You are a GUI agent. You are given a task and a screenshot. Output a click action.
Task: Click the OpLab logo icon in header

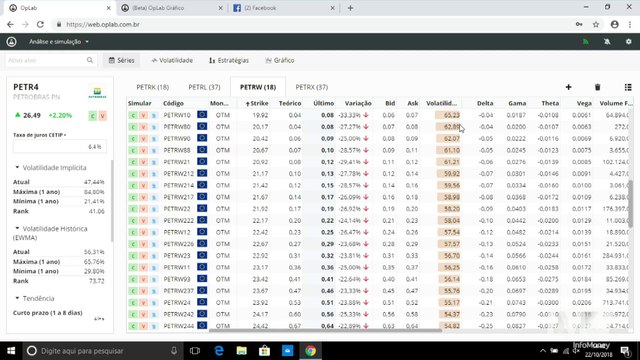(11, 42)
